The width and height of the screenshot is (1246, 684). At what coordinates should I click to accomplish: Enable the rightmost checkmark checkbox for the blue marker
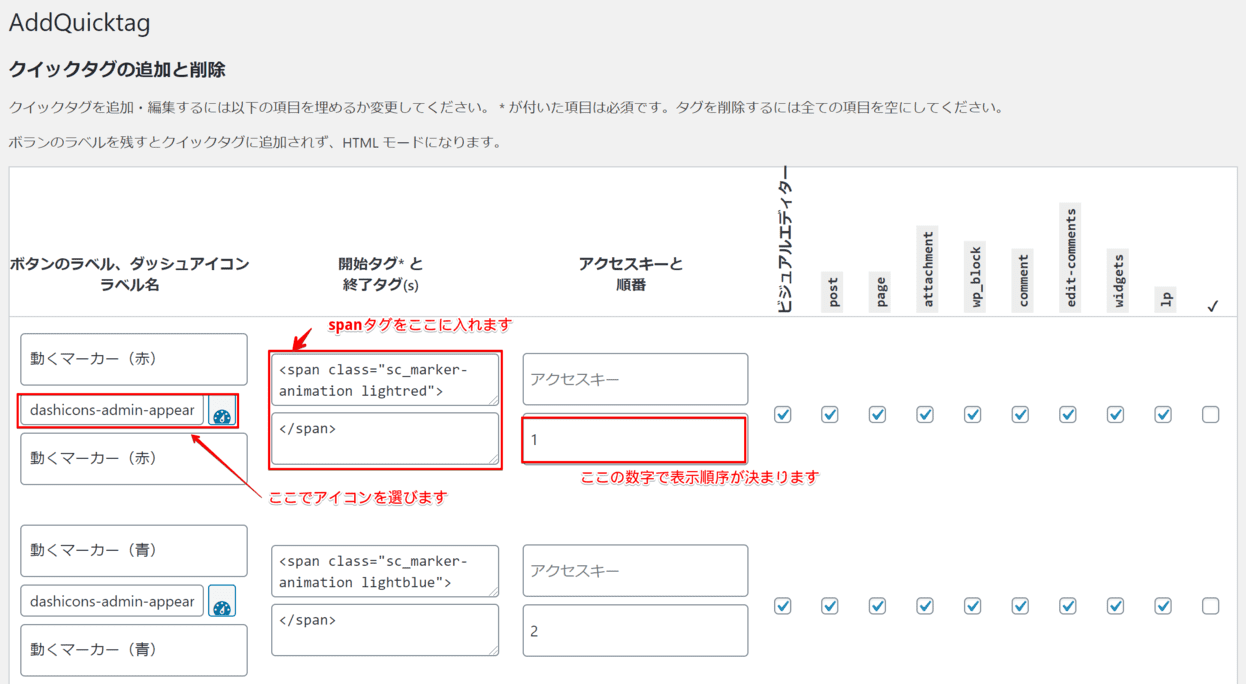tap(1211, 606)
